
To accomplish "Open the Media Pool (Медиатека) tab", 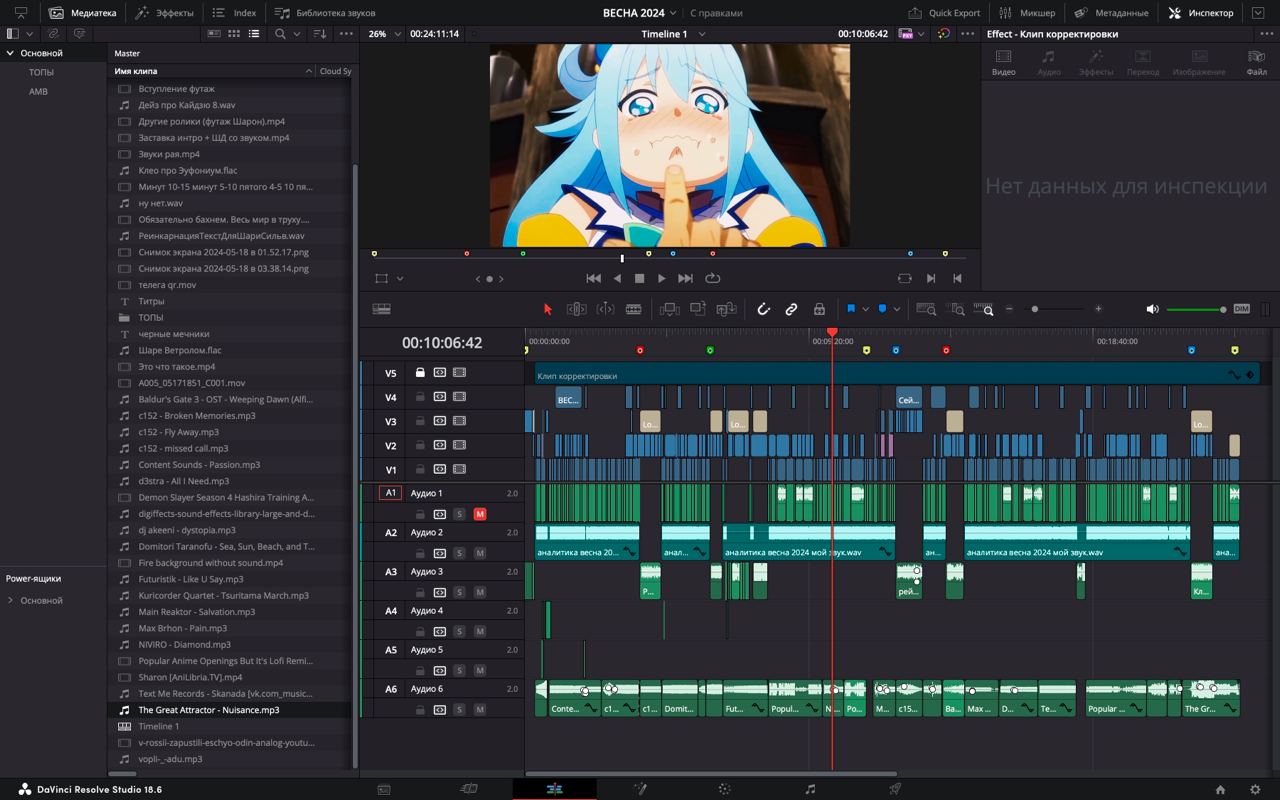I will point(83,13).
